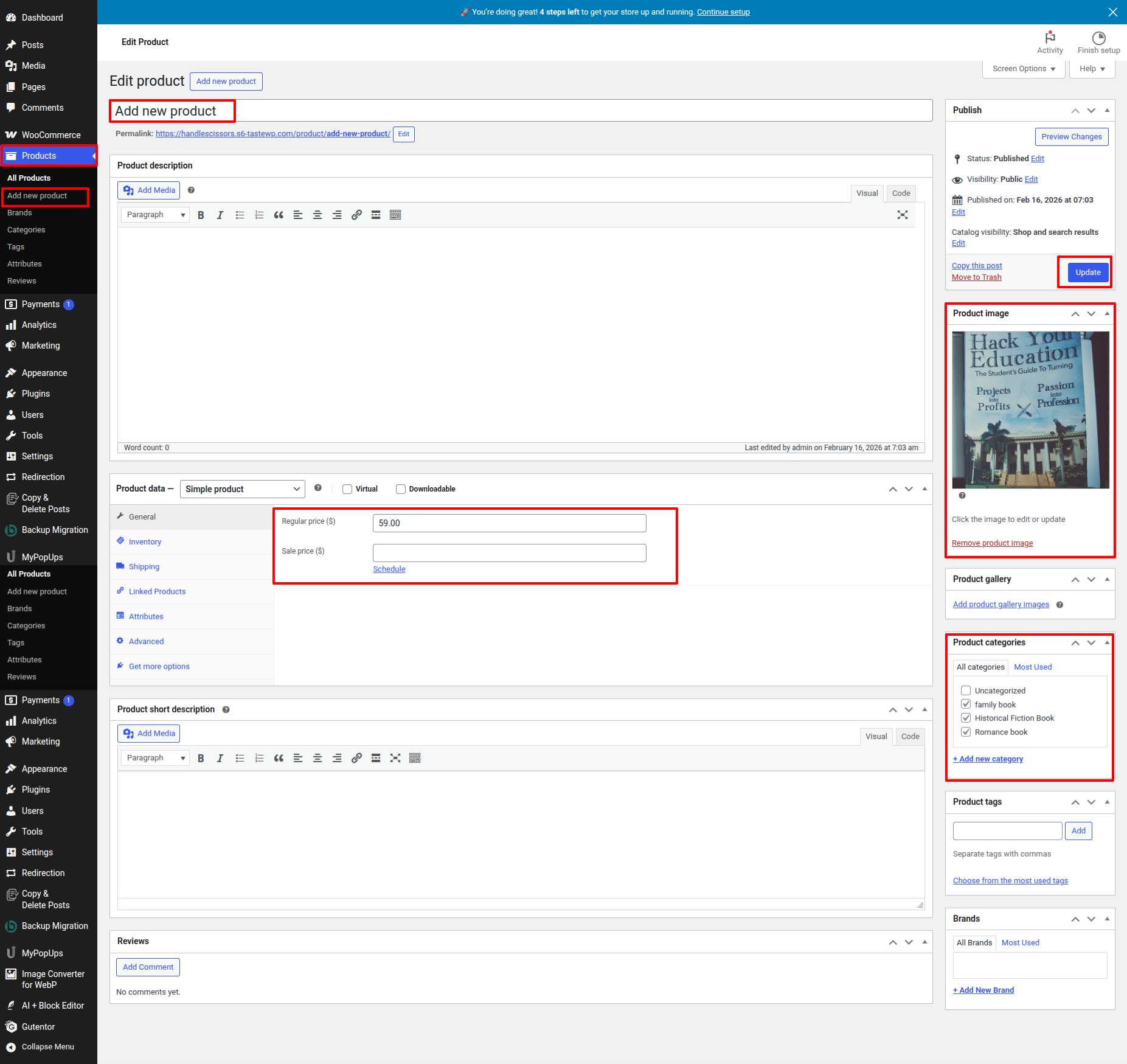The height and width of the screenshot is (1064, 1127).
Task: Click the blockquote icon in description editor
Action: (279, 215)
